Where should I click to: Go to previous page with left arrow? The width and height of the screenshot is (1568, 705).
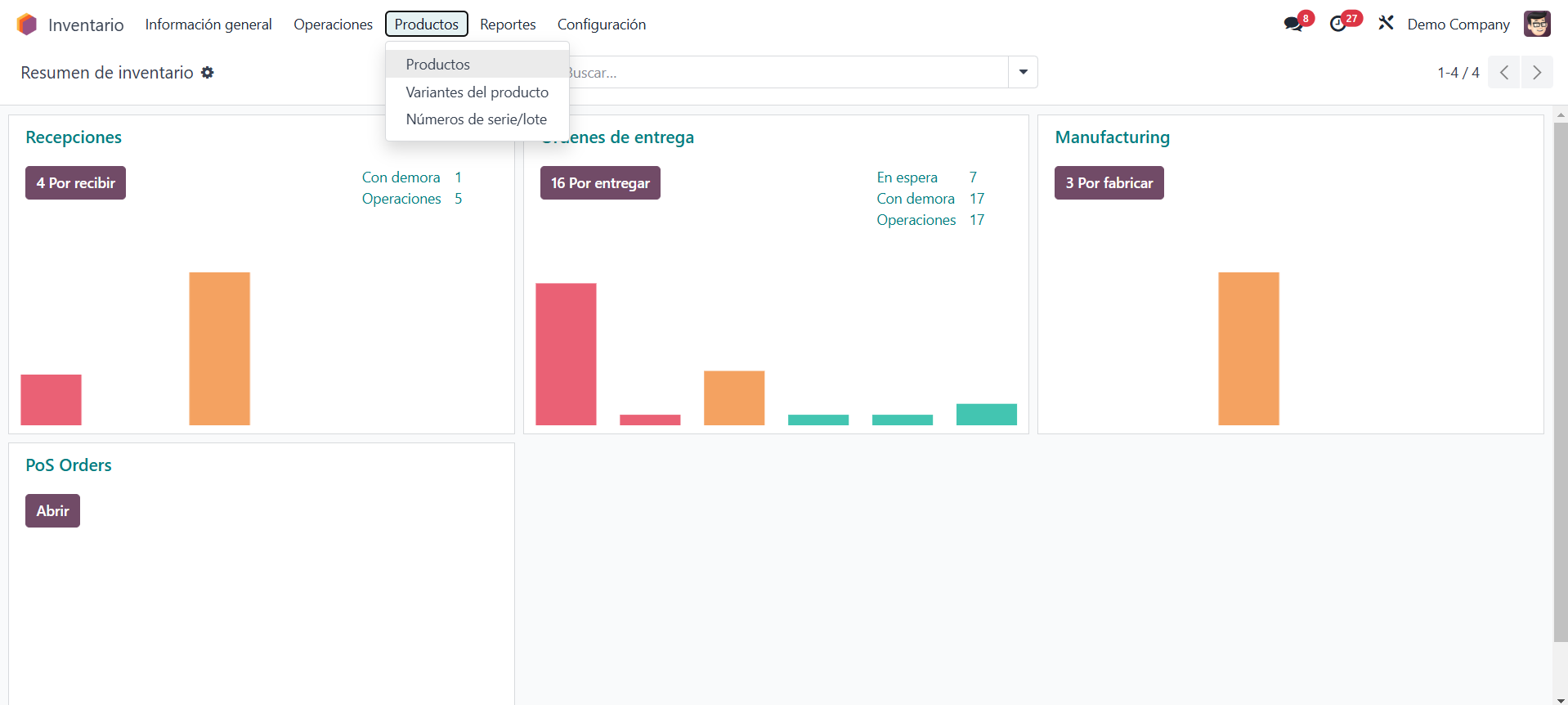click(1503, 73)
